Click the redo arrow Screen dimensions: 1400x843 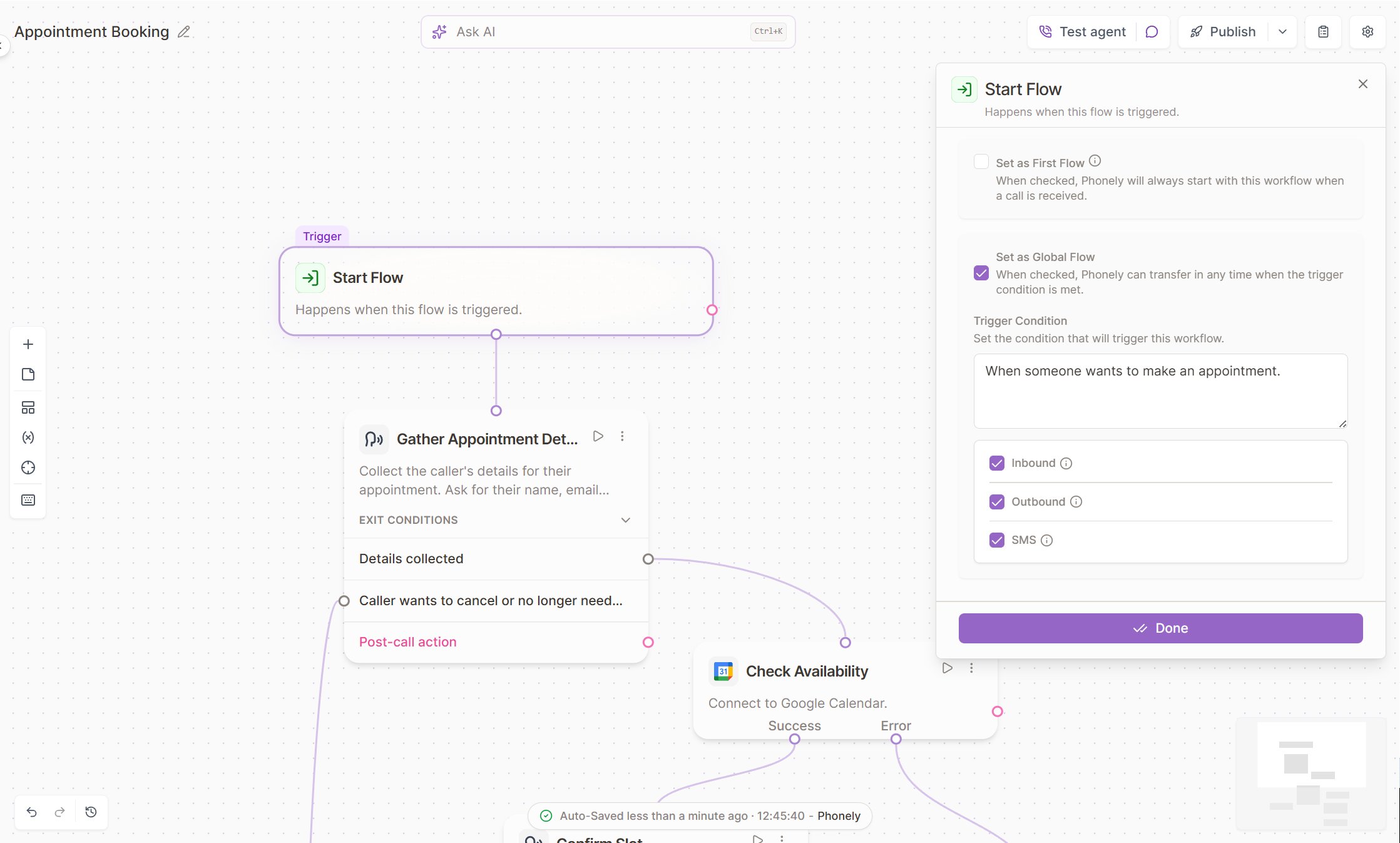60,812
